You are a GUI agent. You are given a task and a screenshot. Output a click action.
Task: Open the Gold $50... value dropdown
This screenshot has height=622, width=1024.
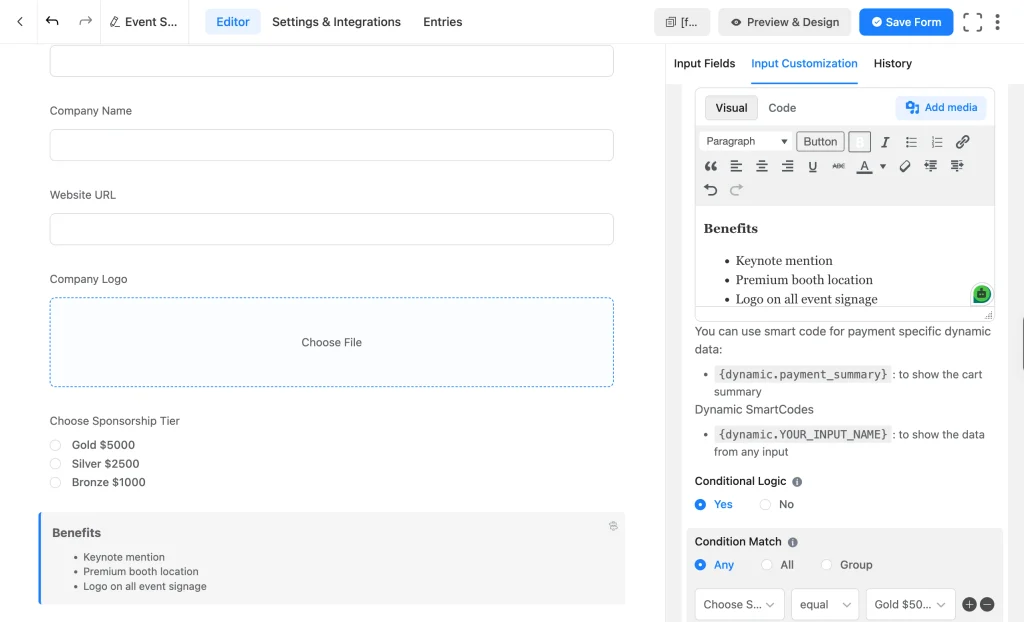[x=910, y=604]
